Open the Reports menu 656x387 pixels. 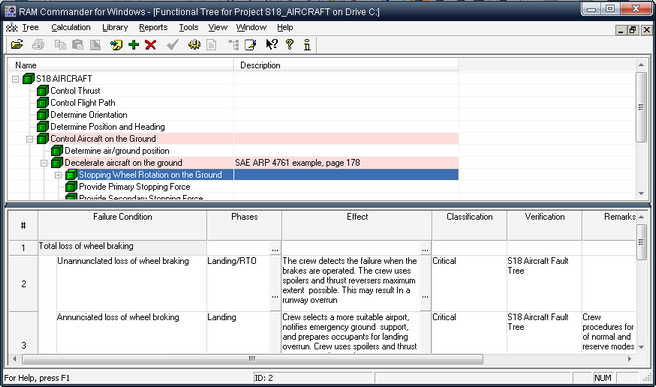pos(153,28)
